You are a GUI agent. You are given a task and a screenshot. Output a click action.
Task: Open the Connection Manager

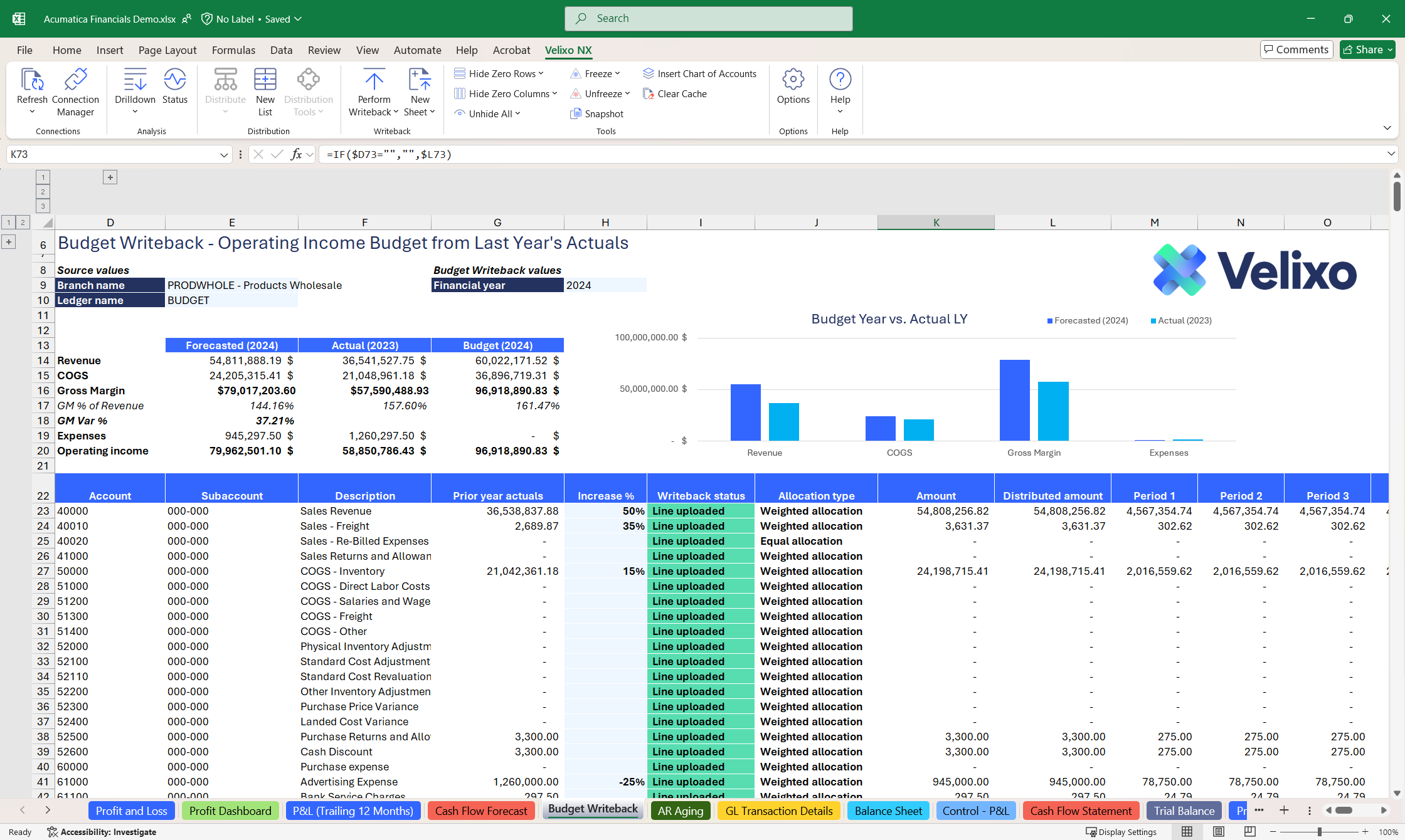(x=75, y=80)
